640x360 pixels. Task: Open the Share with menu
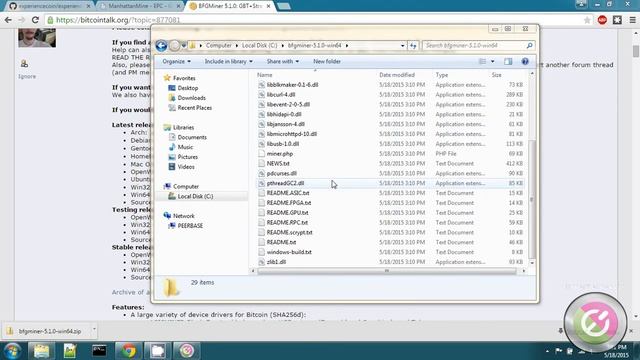coord(282,61)
